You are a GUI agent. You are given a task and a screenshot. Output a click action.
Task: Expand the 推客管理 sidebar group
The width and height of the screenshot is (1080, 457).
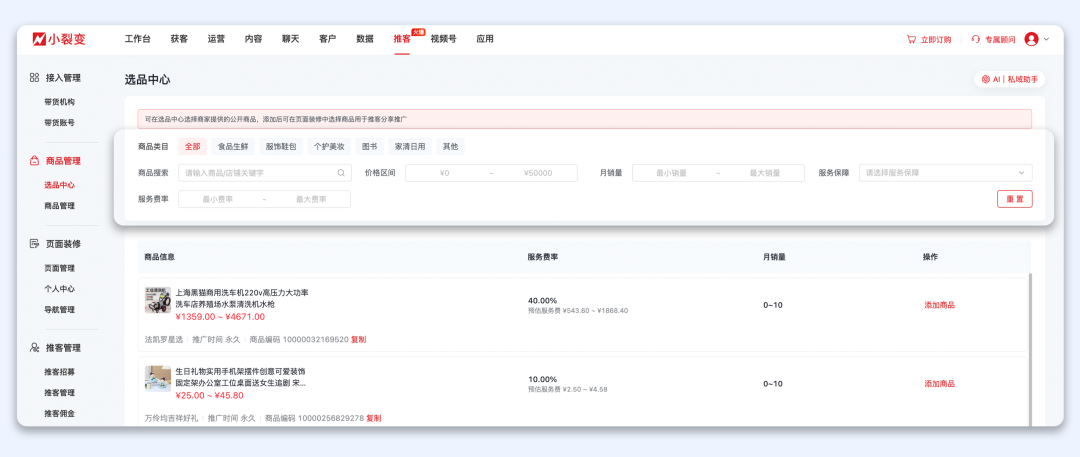[x=62, y=347]
